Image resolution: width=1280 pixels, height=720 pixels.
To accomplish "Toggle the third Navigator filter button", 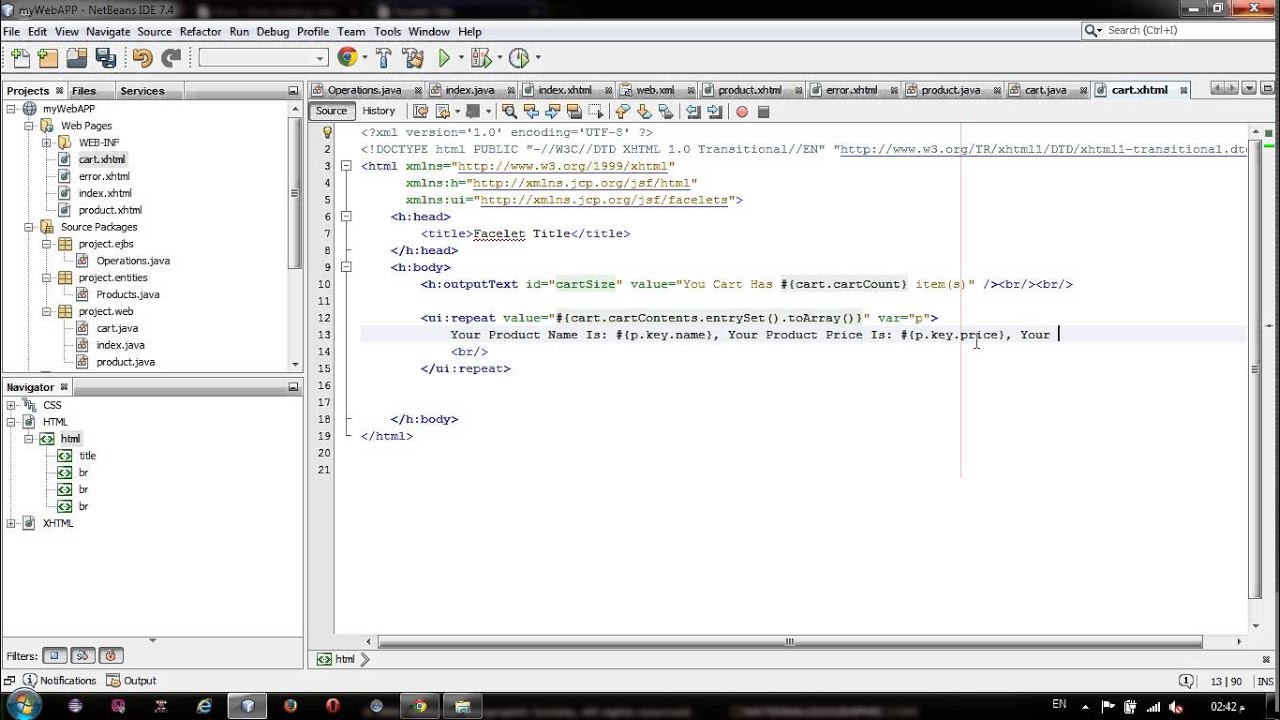I will (111, 656).
